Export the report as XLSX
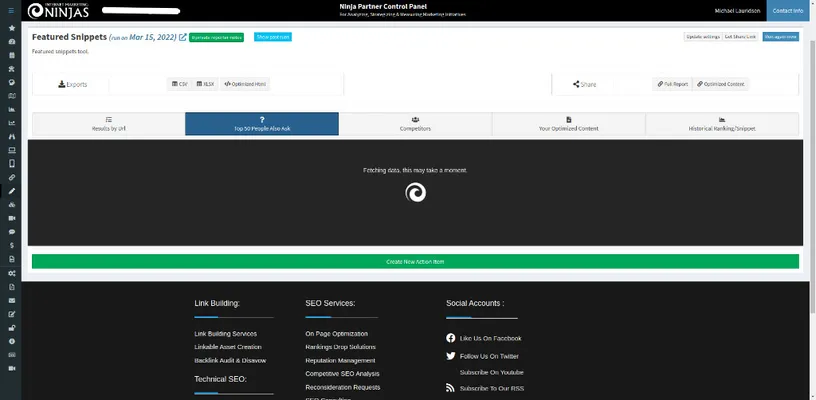Viewport: 816px width, 400px height. click(205, 84)
